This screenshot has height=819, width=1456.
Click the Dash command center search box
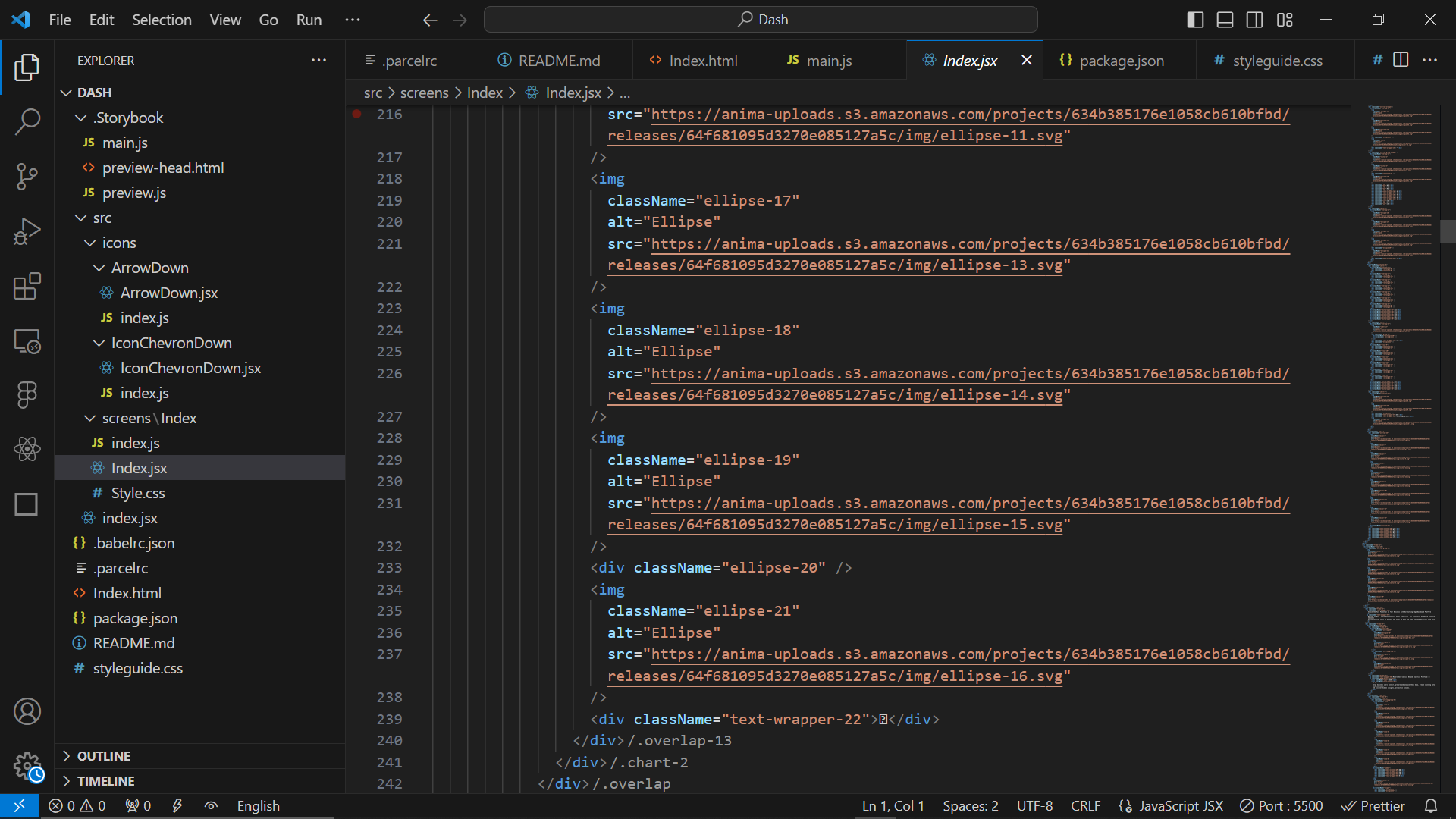tap(761, 20)
